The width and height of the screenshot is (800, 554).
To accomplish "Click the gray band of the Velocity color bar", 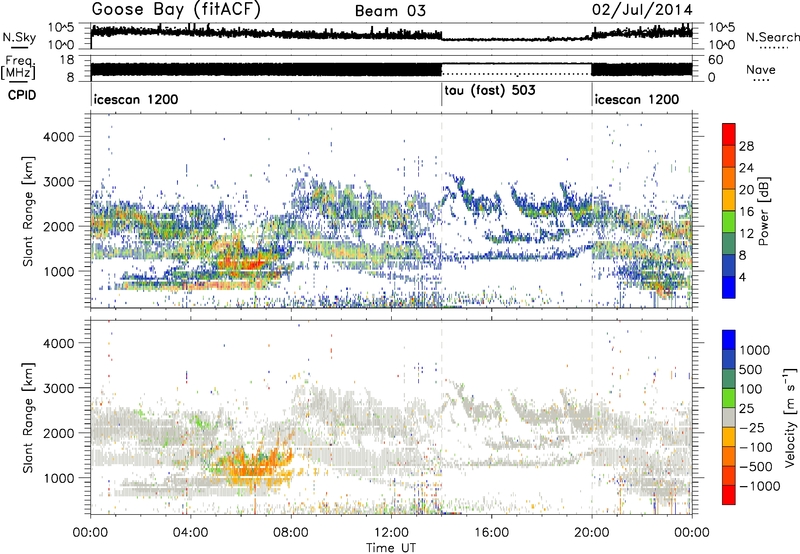I will (729, 418).
